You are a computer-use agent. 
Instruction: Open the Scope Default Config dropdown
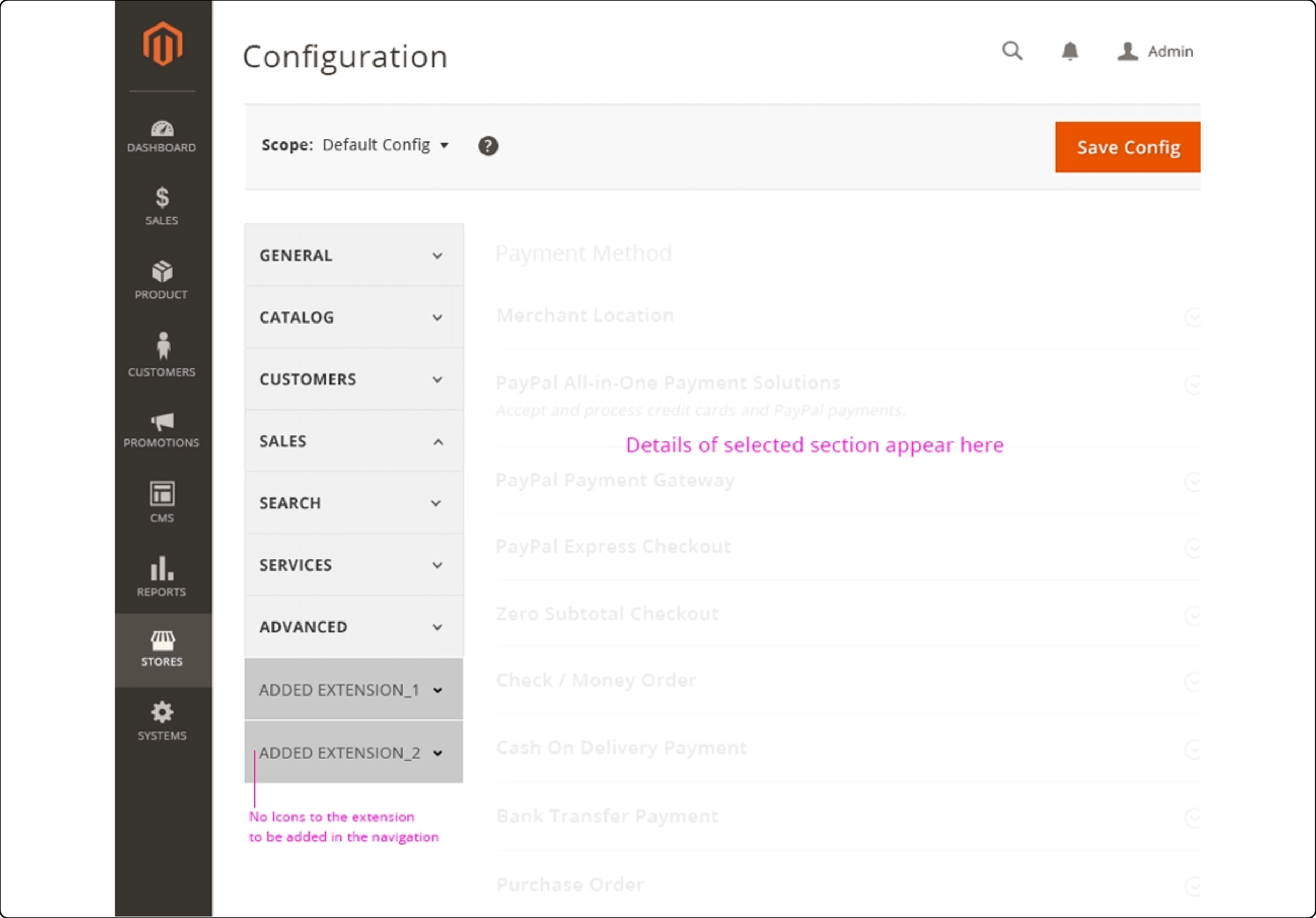[x=385, y=145]
